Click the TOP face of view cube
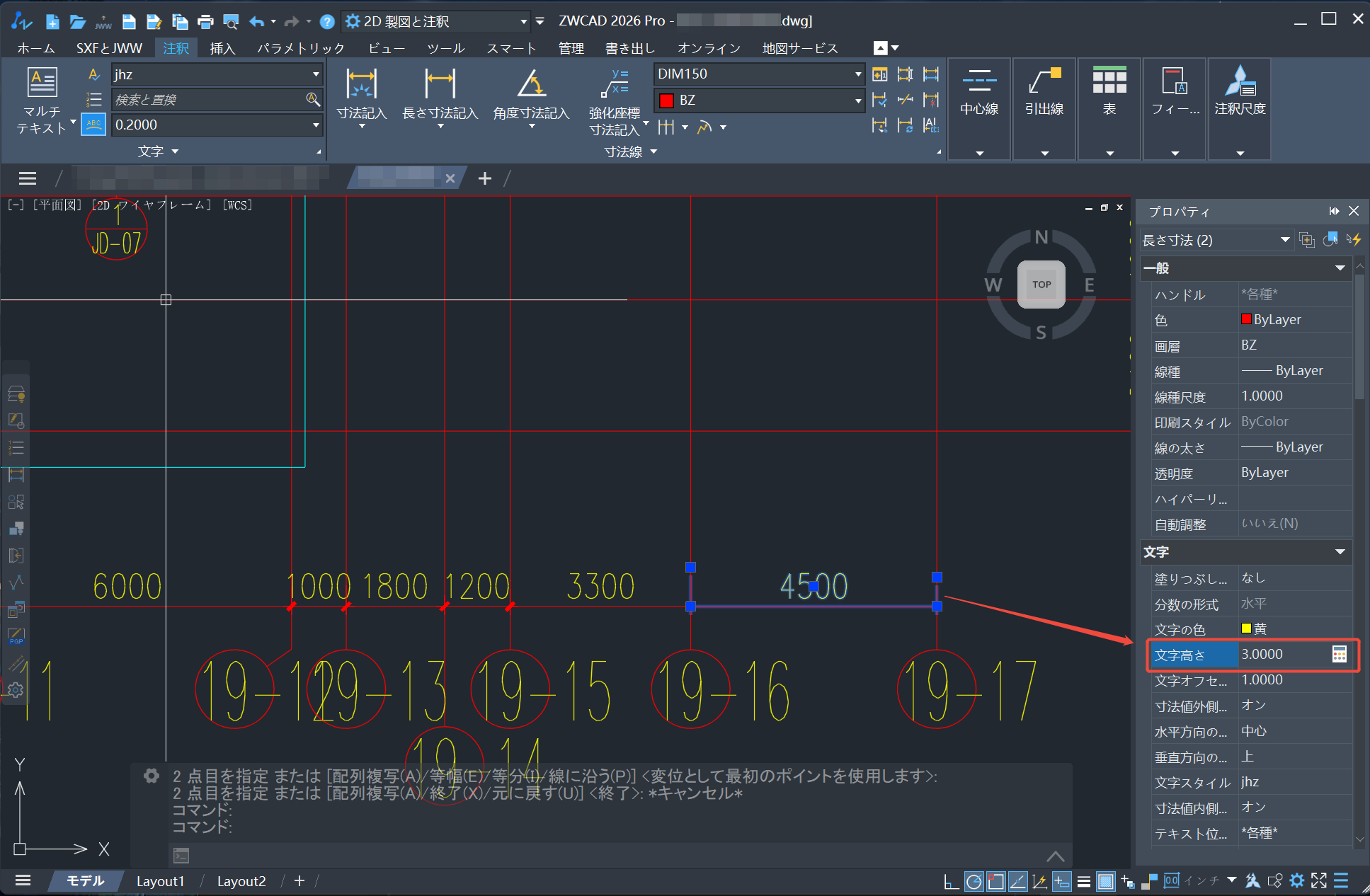Image resolution: width=1370 pixels, height=896 pixels. 1041,285
